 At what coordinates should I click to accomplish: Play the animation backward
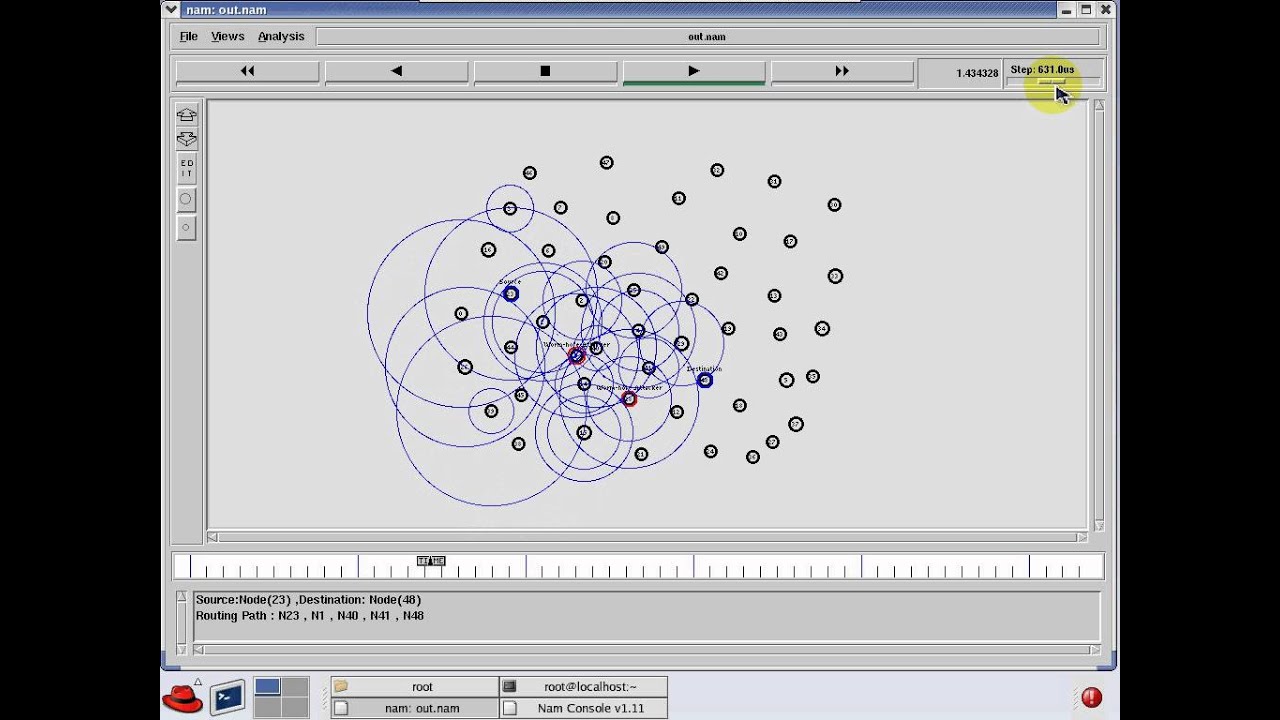pyautogui.click(x=396, y=71)
